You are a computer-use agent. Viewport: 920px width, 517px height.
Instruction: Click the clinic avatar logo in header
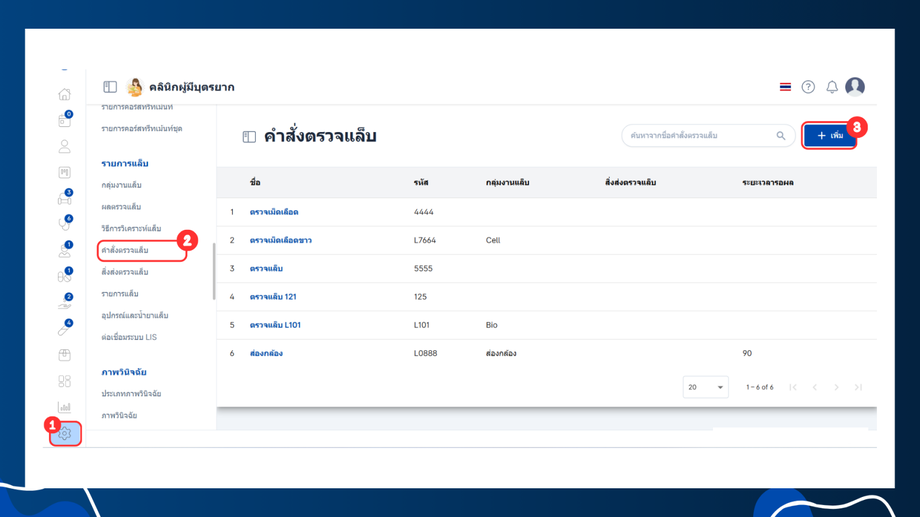[x=135, y=87]
